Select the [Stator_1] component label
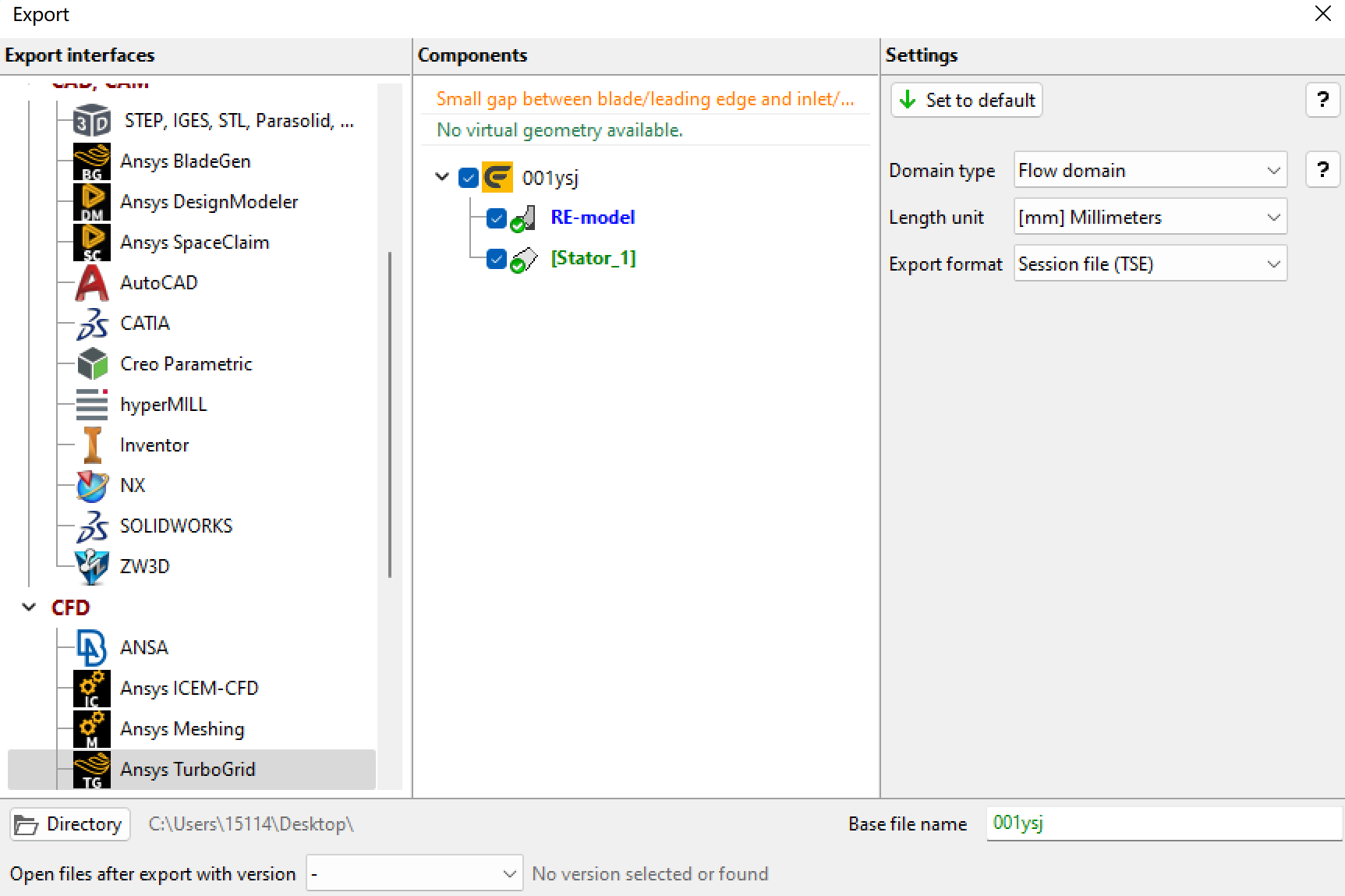Viewport: 1345px width, 896px height. click(x=593, y=258)
